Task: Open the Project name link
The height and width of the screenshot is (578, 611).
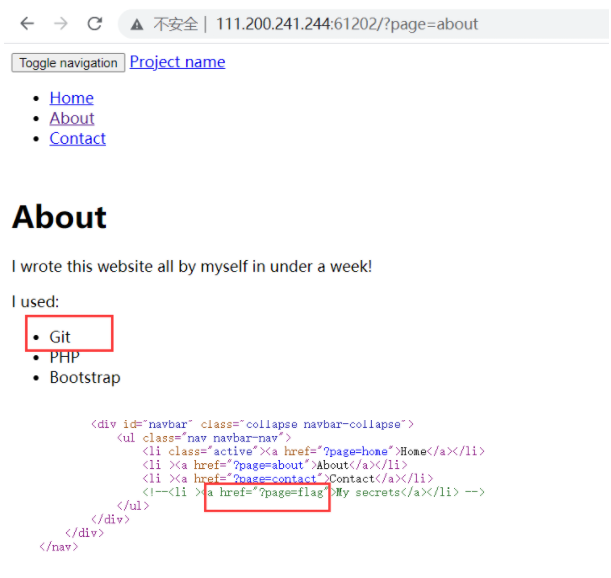Action: 177,62
